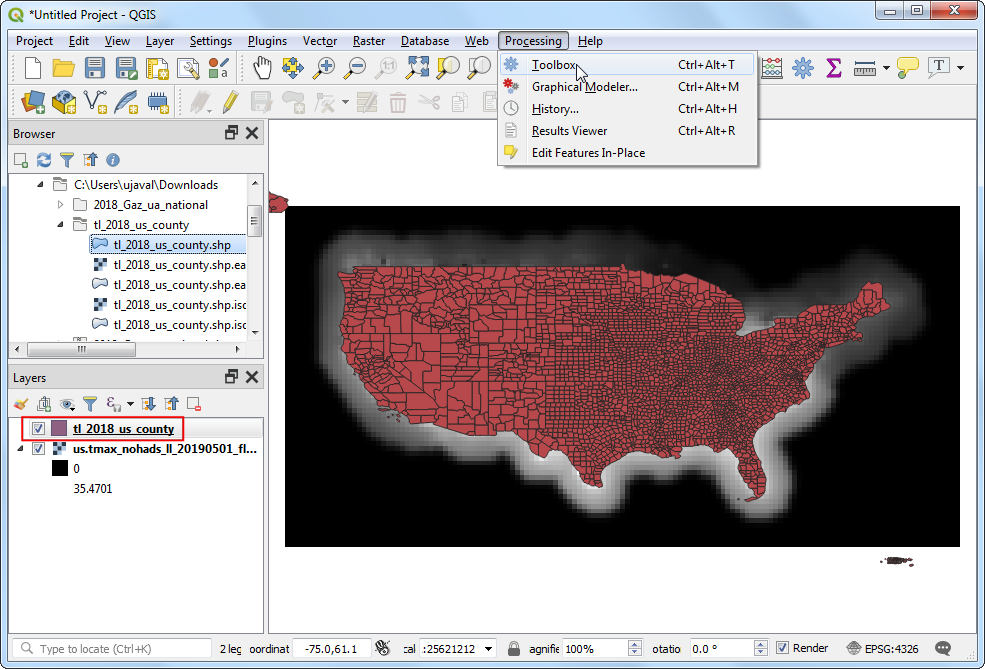This screenshot has width=985, height=669.
Task: Open the map scale dropdown
Action: [489, 648]
